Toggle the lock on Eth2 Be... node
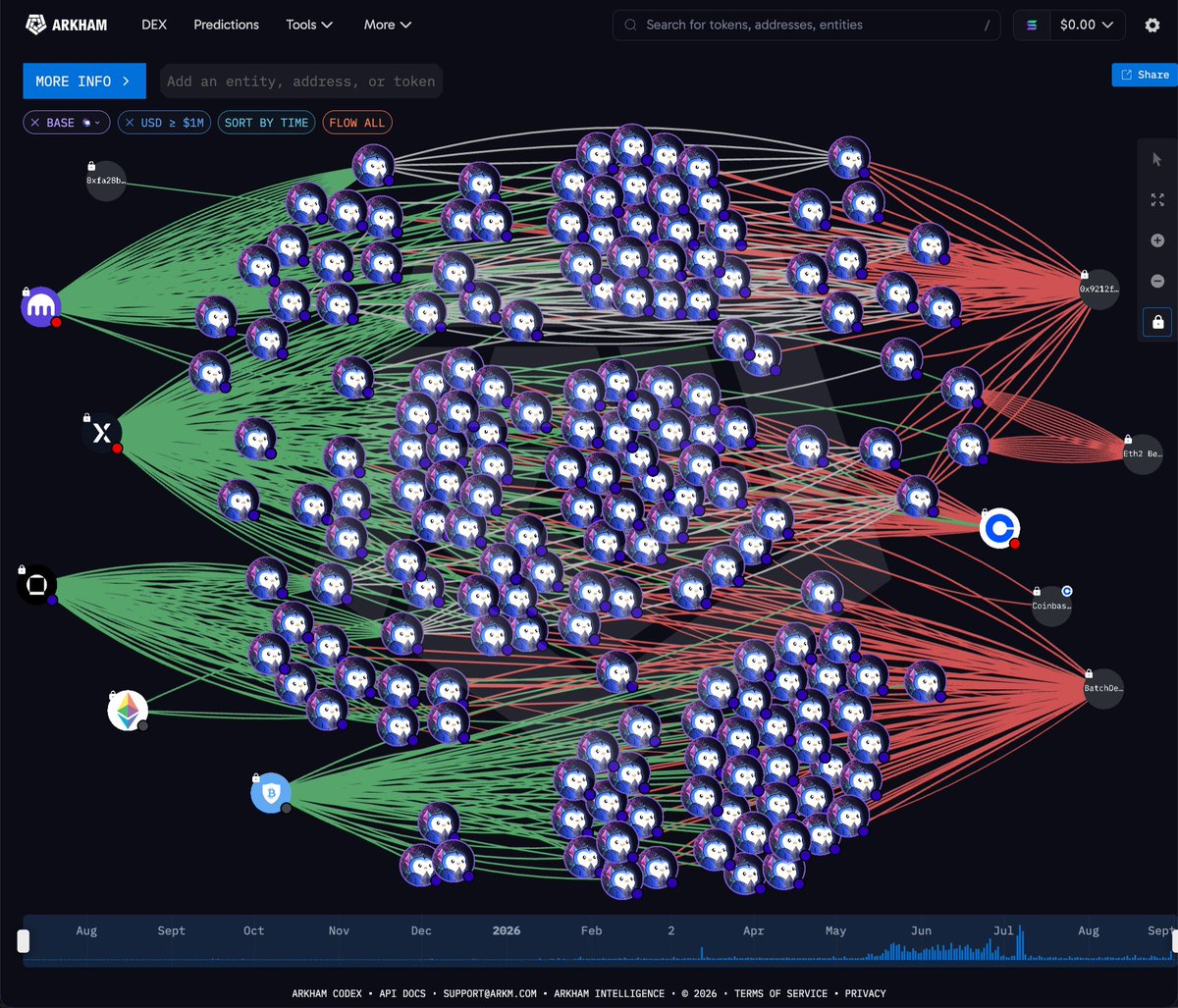The height and width of the screenshot is (1008, 1178). [1128, 439]
